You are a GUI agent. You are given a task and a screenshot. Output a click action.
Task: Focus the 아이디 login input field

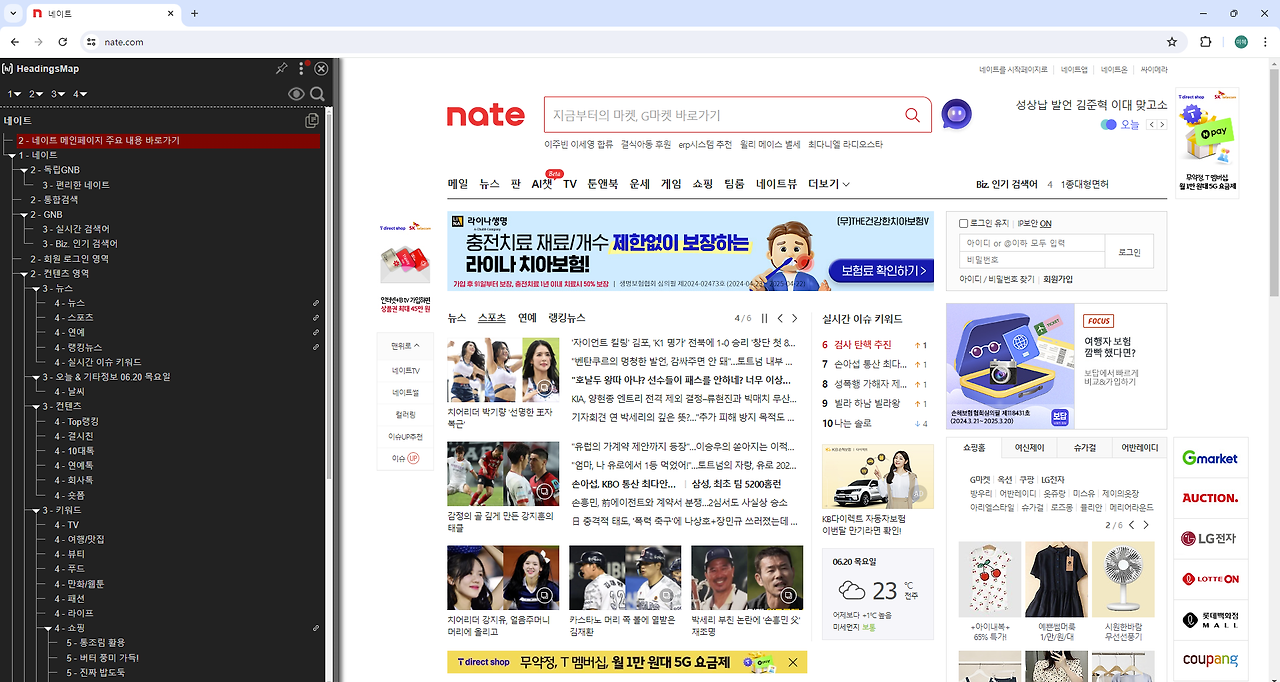(1032, 243)
